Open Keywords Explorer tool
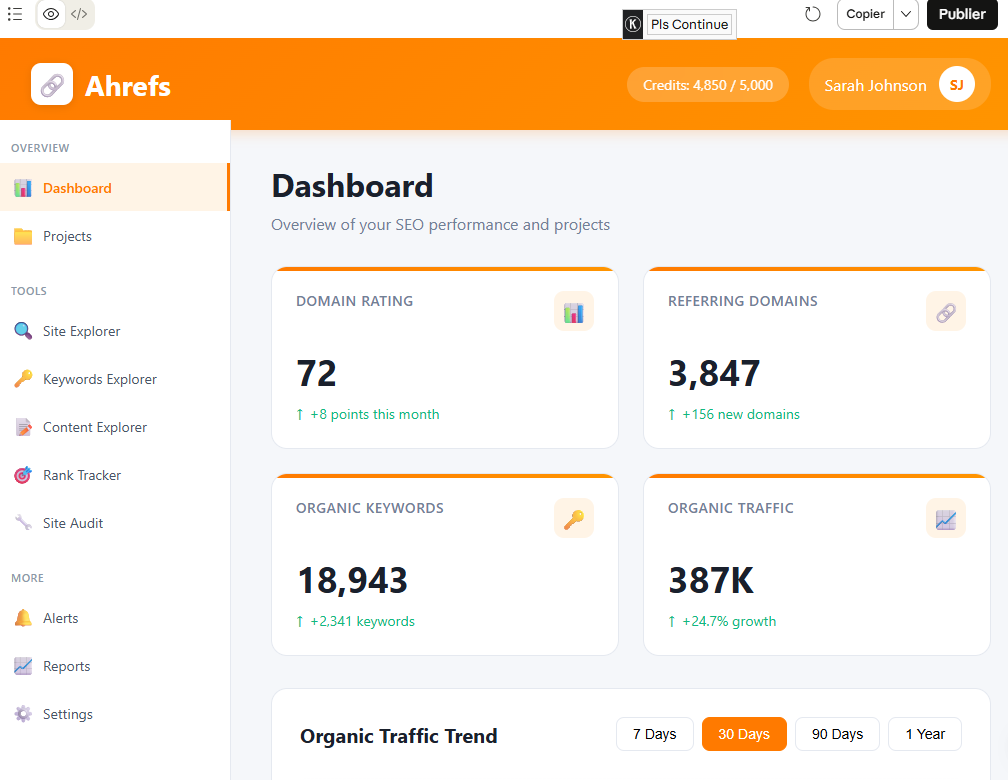1008x780 pixels. click(x=114, y=379)
